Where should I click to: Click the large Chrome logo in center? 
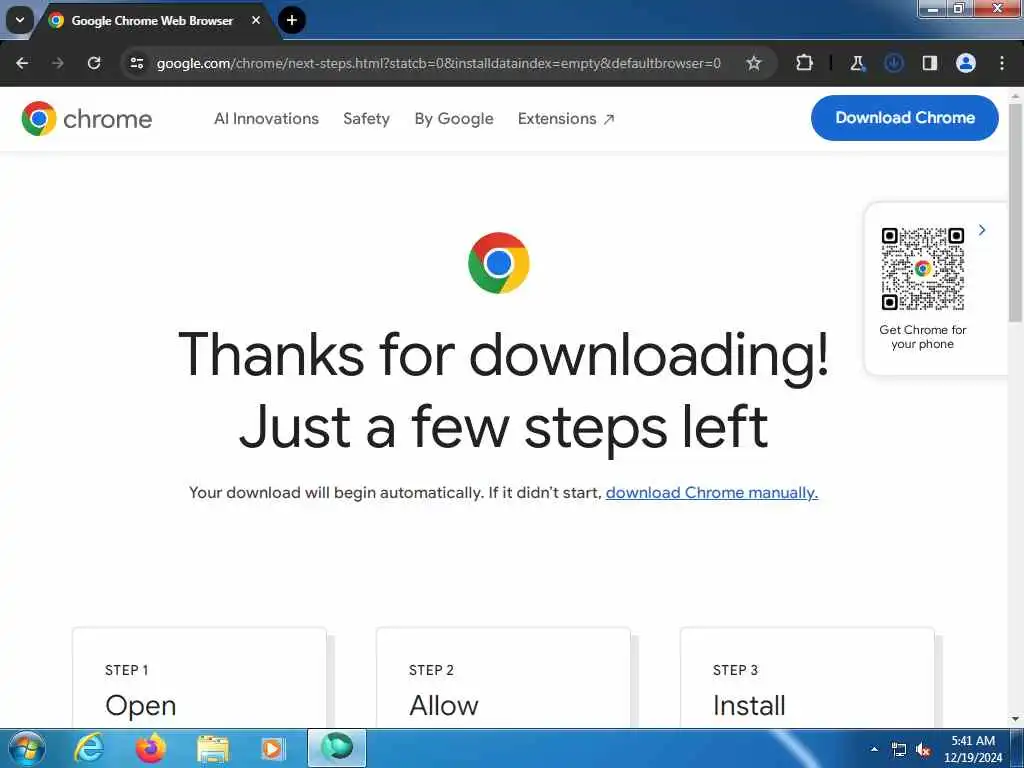pos(499,263)
